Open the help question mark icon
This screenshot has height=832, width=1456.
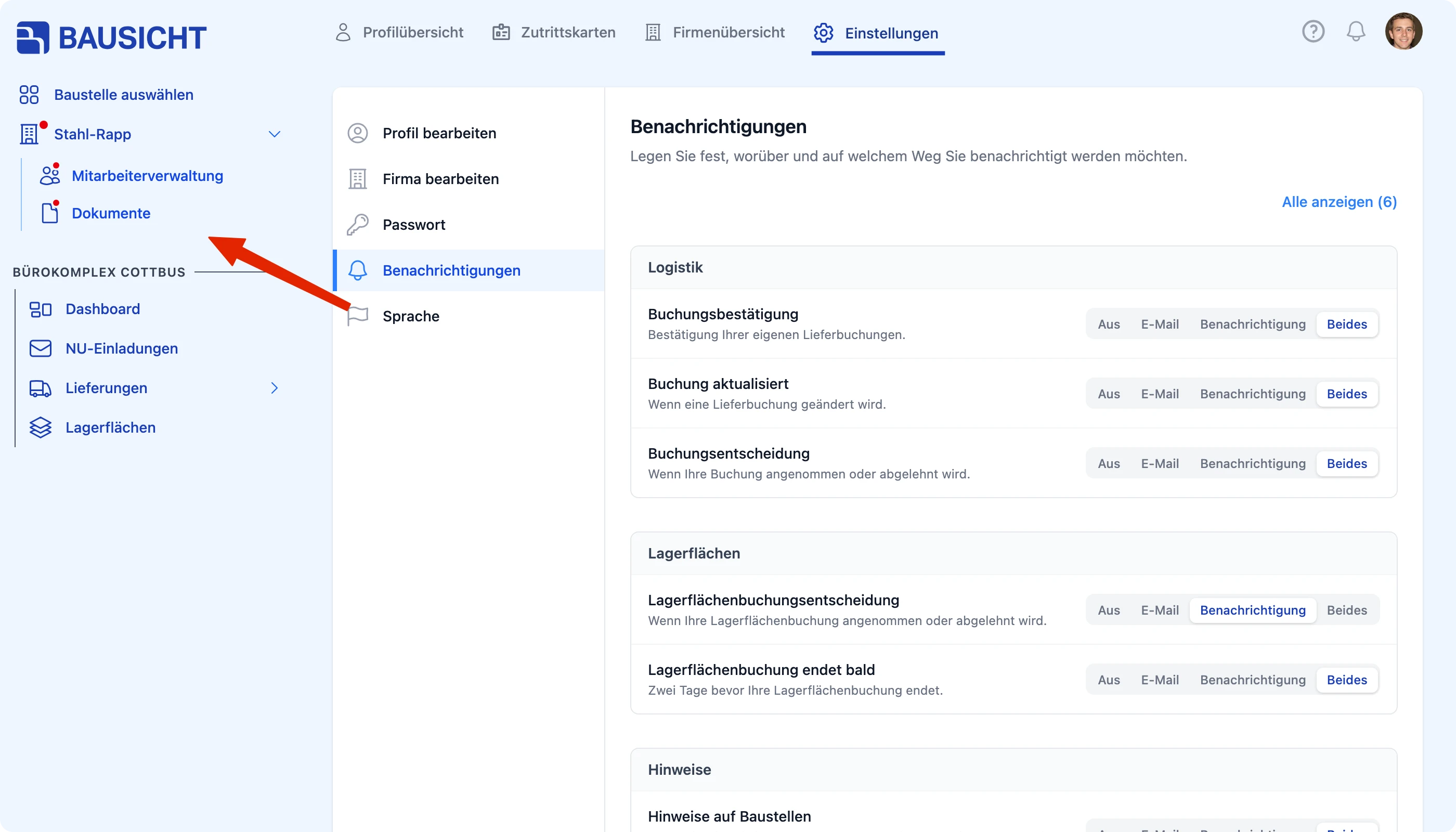tap(1313, 31)
